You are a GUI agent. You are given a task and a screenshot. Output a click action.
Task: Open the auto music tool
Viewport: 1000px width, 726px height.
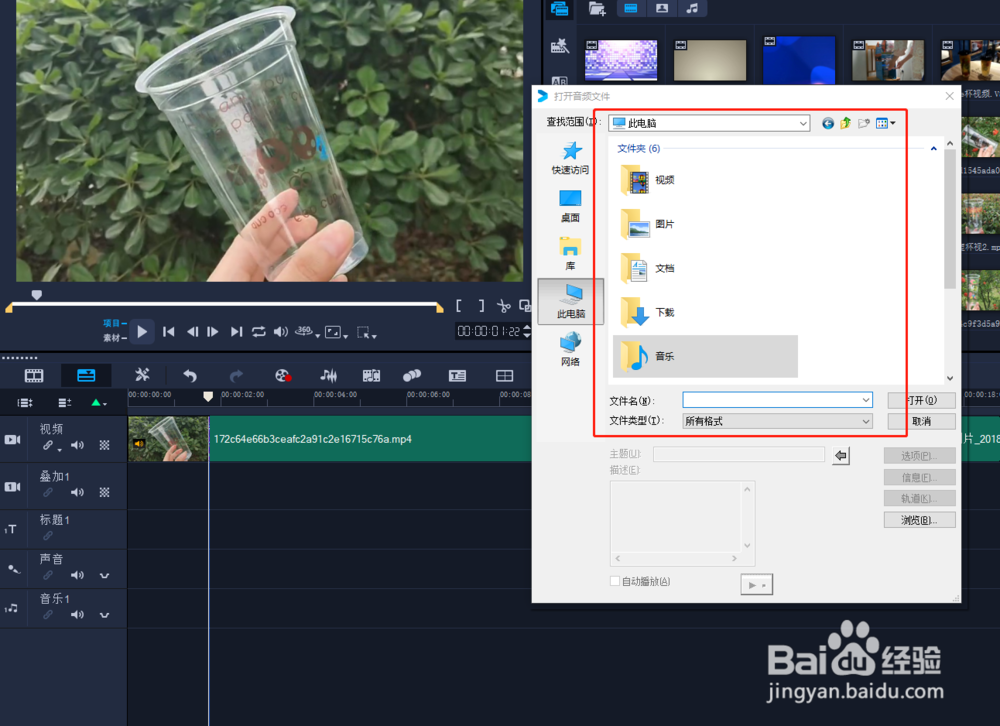pos(371,376)
